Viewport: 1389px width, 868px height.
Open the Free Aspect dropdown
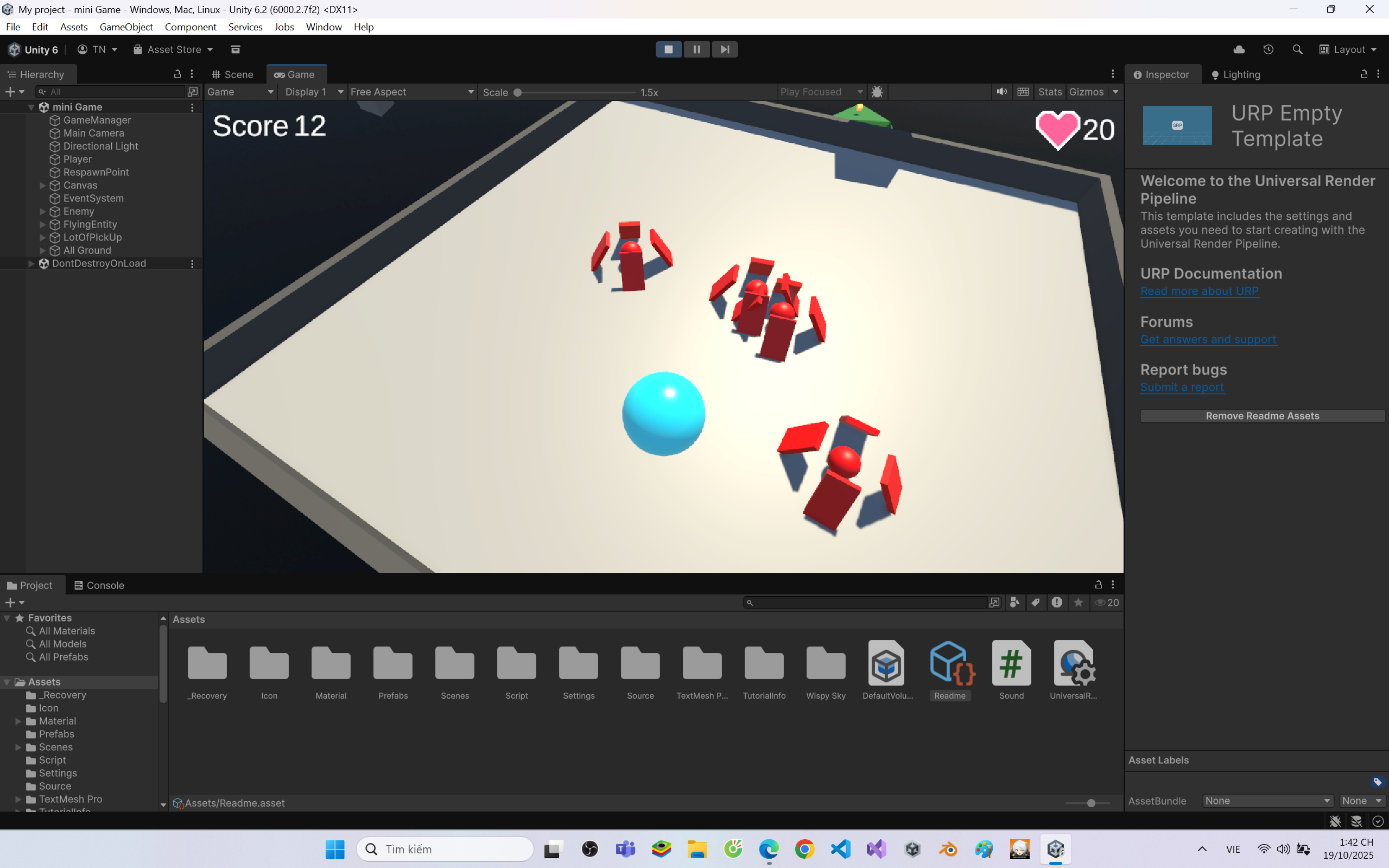[x=411, y=92]
